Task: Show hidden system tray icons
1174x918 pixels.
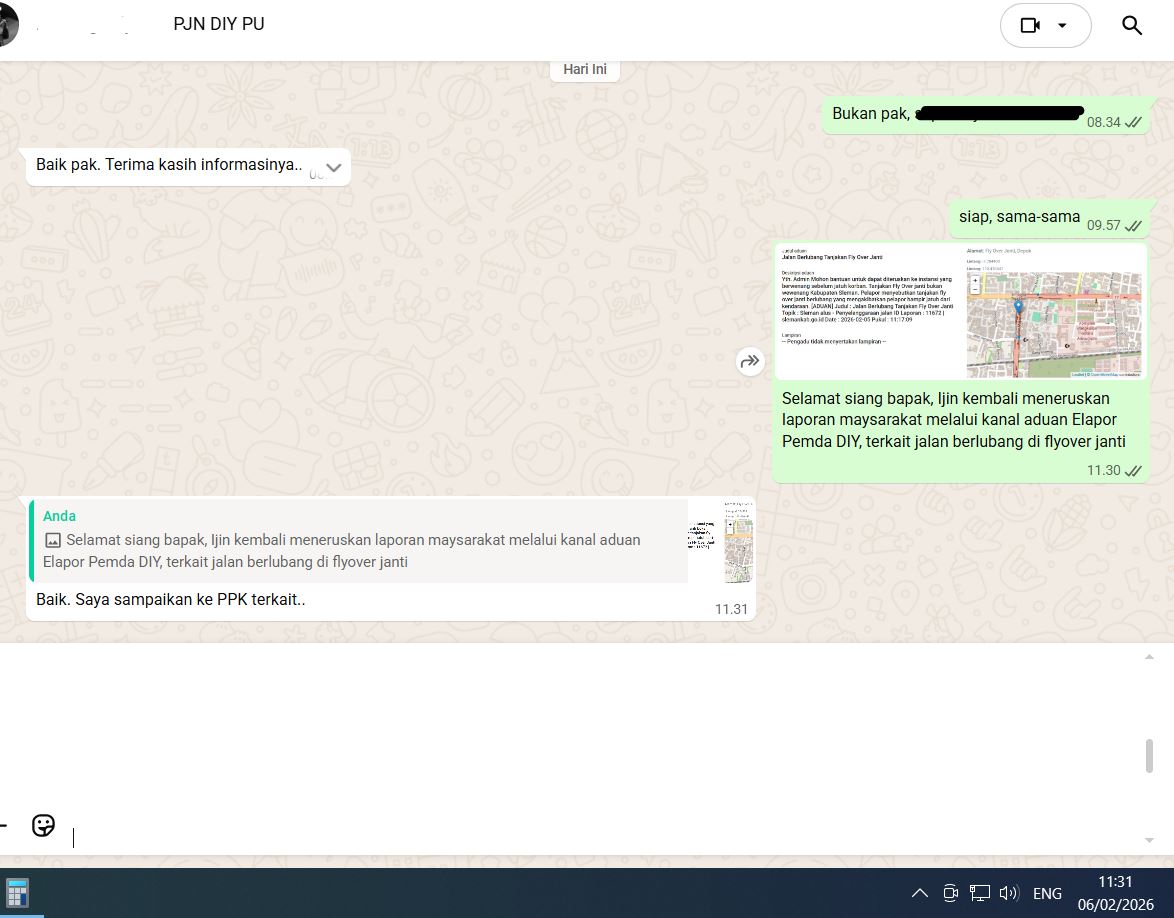Action: coord(920,893)
